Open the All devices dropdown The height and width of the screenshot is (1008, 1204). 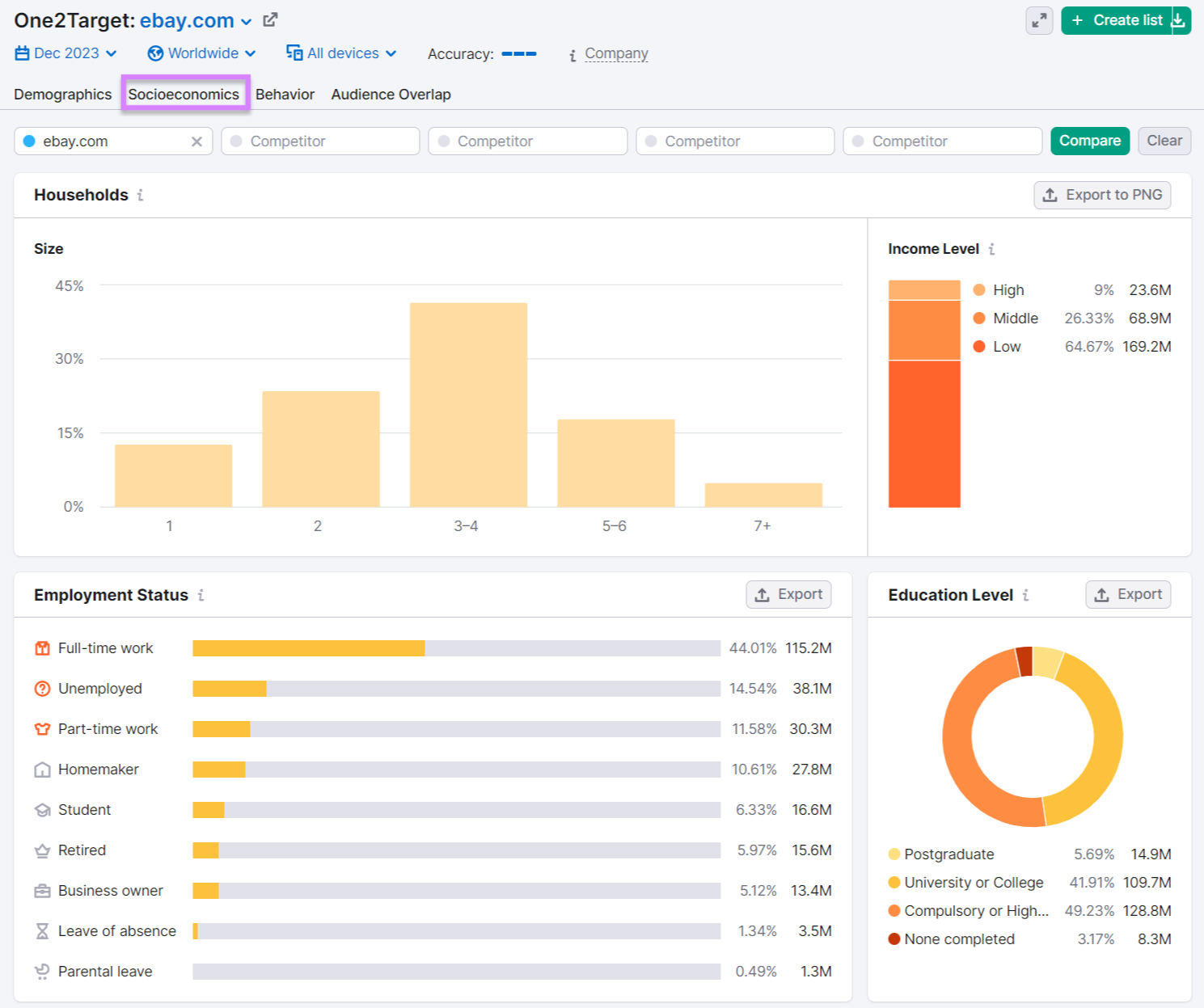[342, 53]
